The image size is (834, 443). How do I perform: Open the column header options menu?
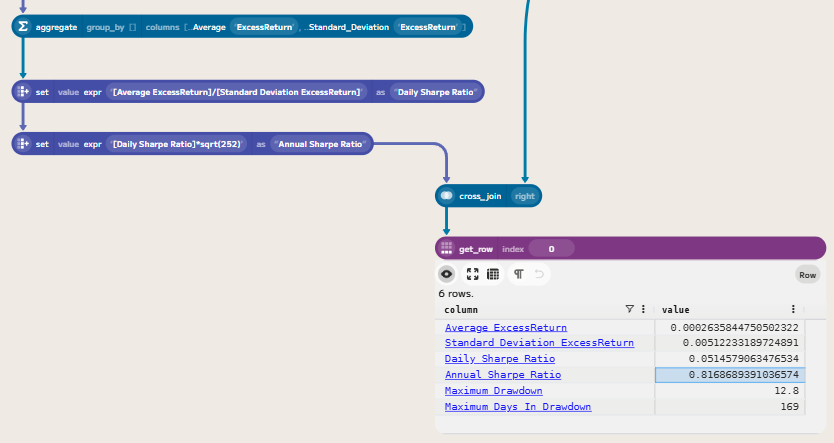coord(643,310)
